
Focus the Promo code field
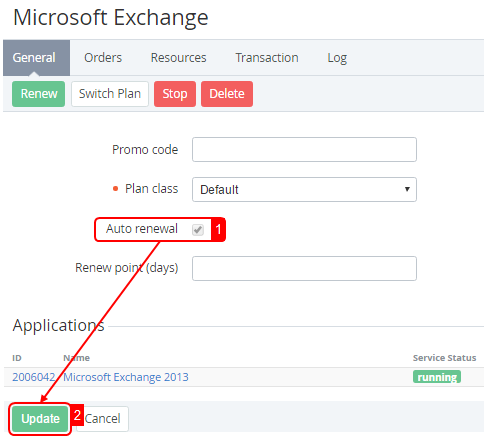click(304, 149)
